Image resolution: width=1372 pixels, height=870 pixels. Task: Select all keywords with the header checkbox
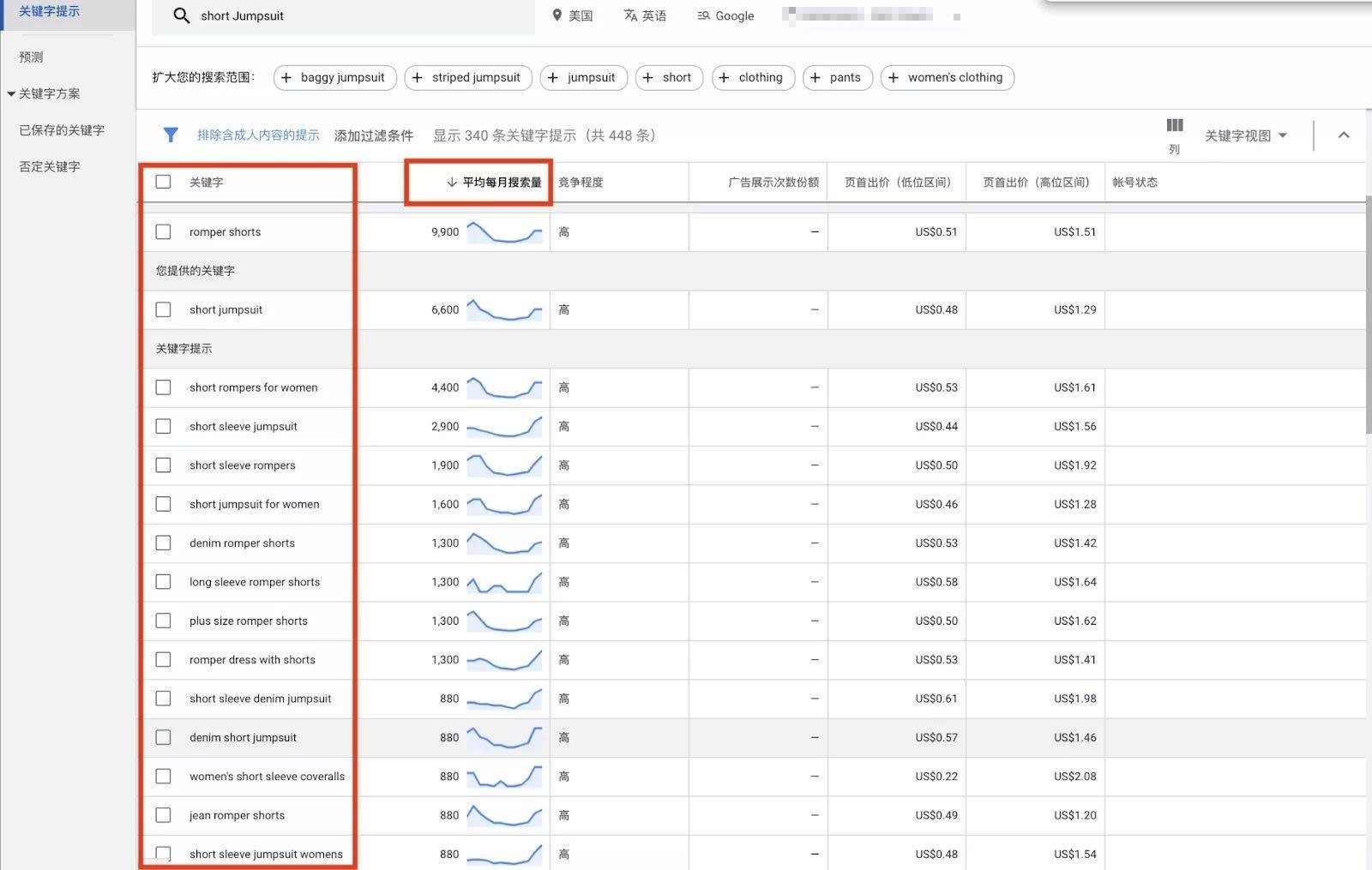pos(163,181)
